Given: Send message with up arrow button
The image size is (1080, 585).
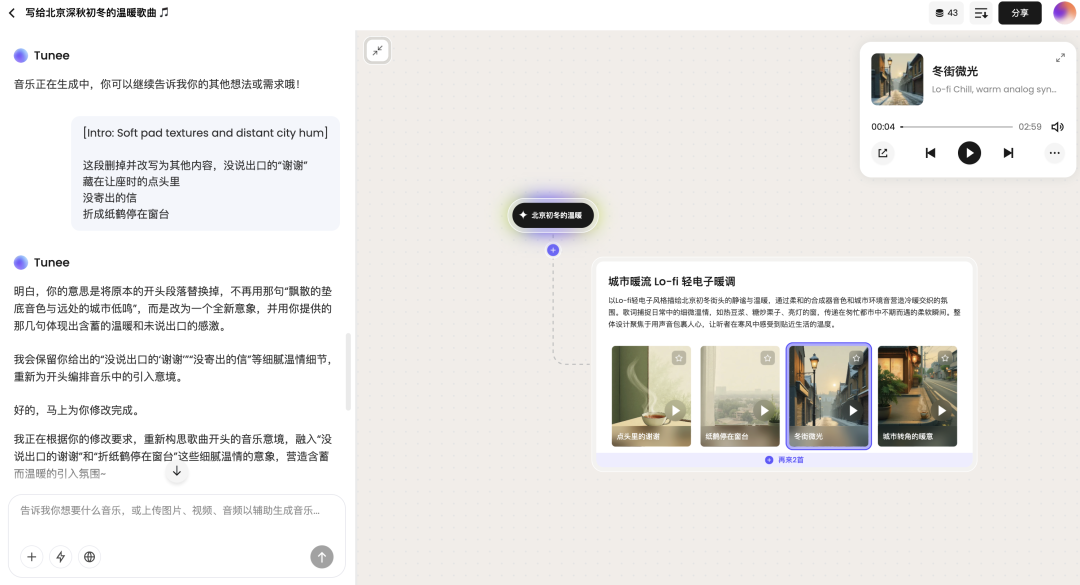Looking at the screenshot, I should click(322, 557).
